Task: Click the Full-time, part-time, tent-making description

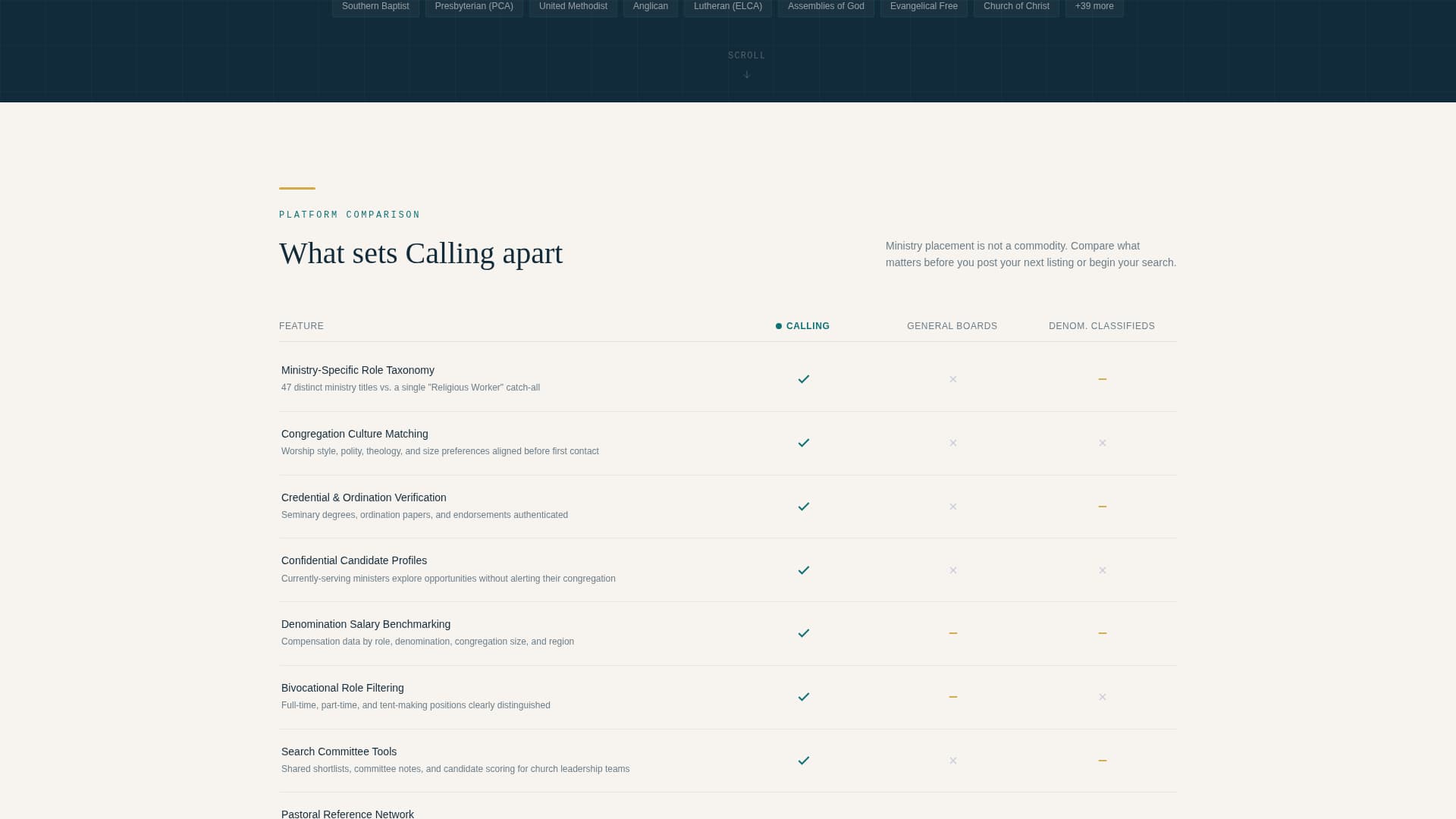Action: (x=416, y=705)
